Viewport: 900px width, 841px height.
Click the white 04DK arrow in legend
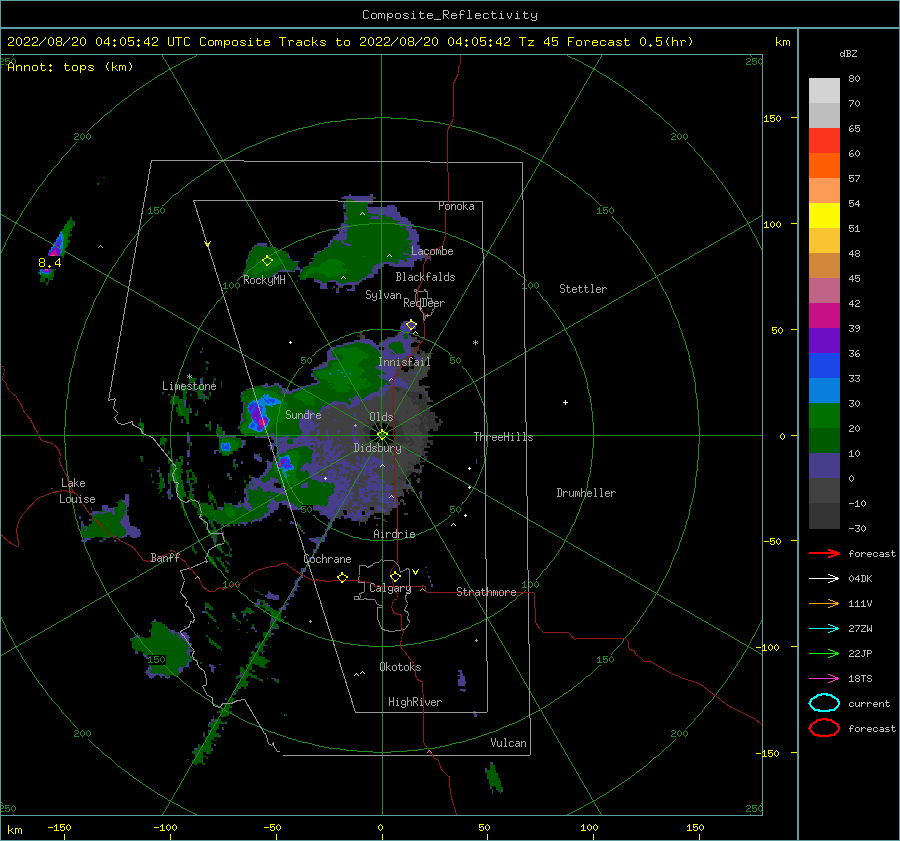pyautogui.click(x=824, y=578)
